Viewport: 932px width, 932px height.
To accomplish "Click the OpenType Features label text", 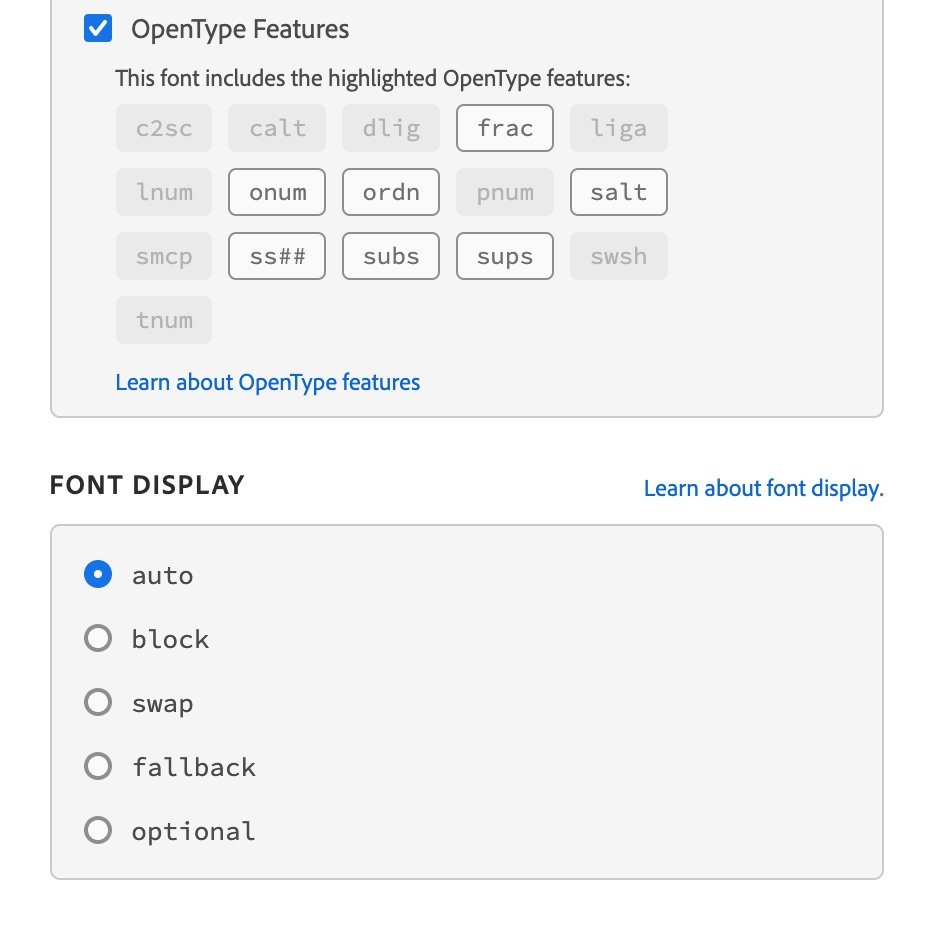I will (240, 29).
